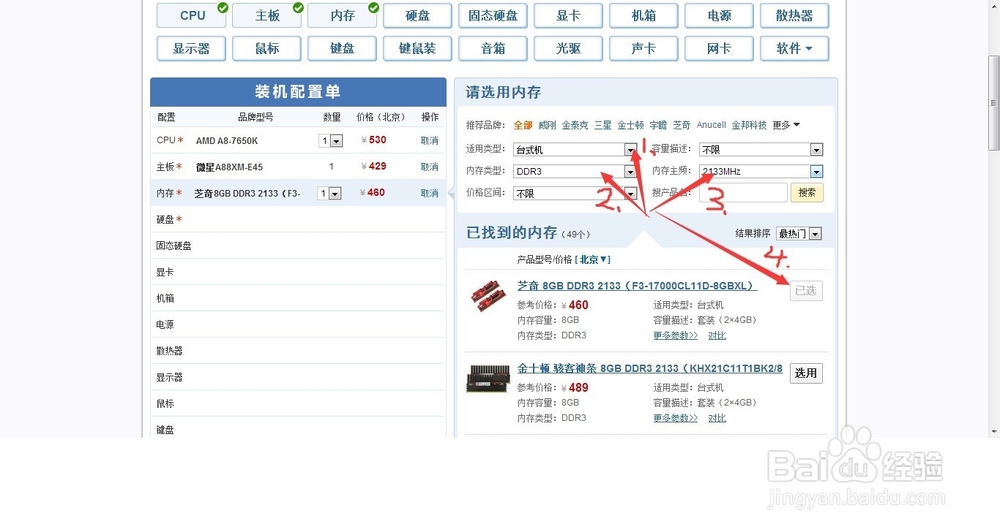1000x532 pixels.
Task: Open the Kingston 金士顿 RAM product thumbnail
Action: (x=488, y=378)
